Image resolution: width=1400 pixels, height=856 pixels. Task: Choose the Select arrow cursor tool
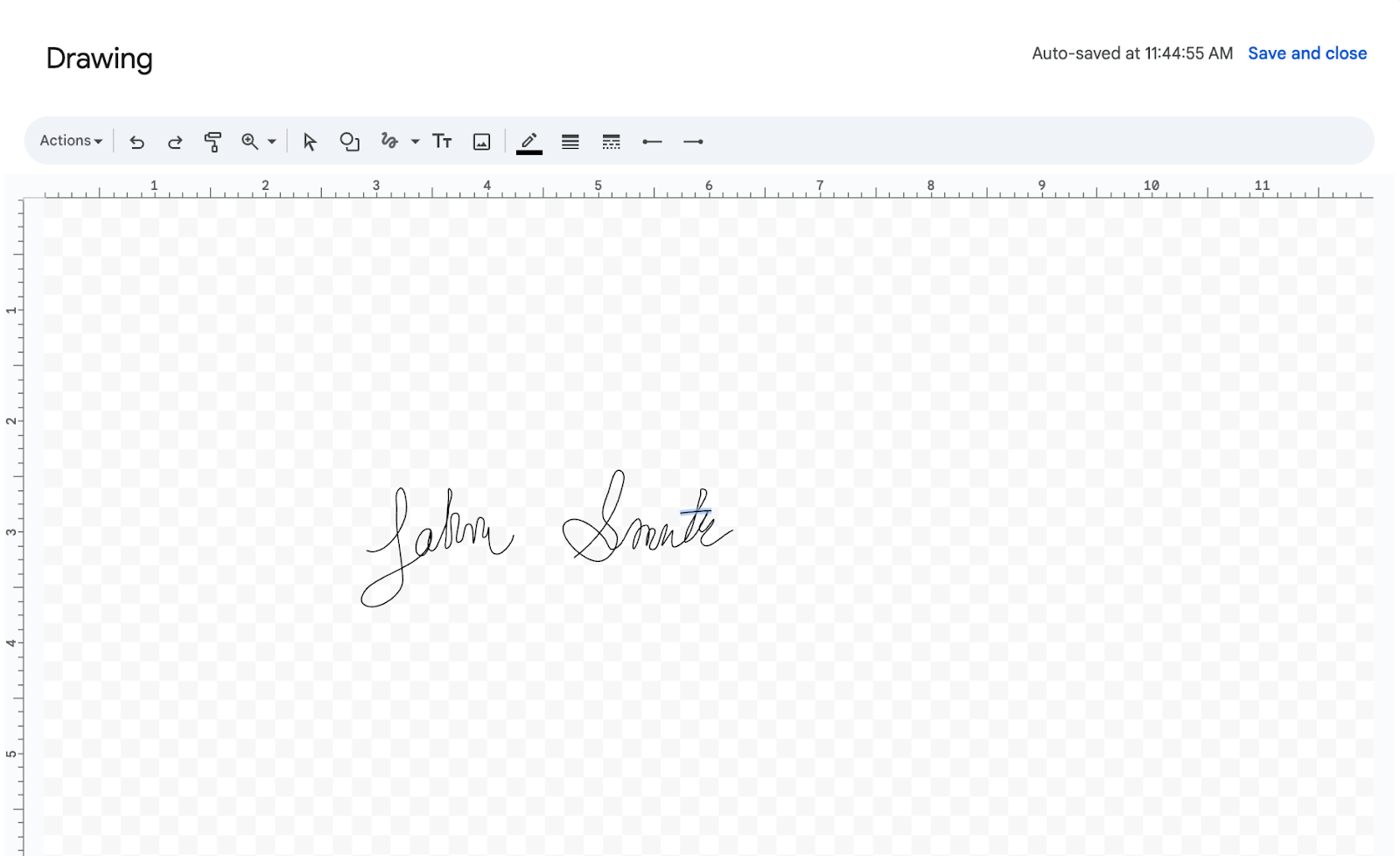[310, 142]
